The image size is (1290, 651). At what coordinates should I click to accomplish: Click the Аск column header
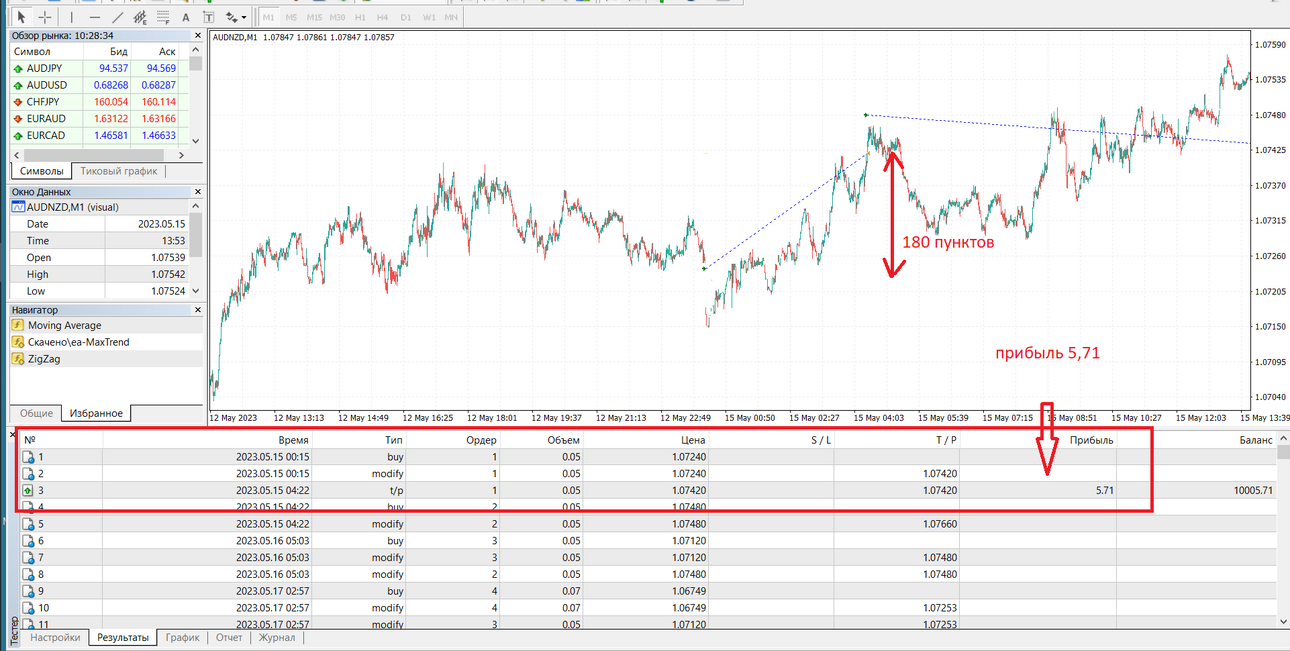tap(156, 51)
